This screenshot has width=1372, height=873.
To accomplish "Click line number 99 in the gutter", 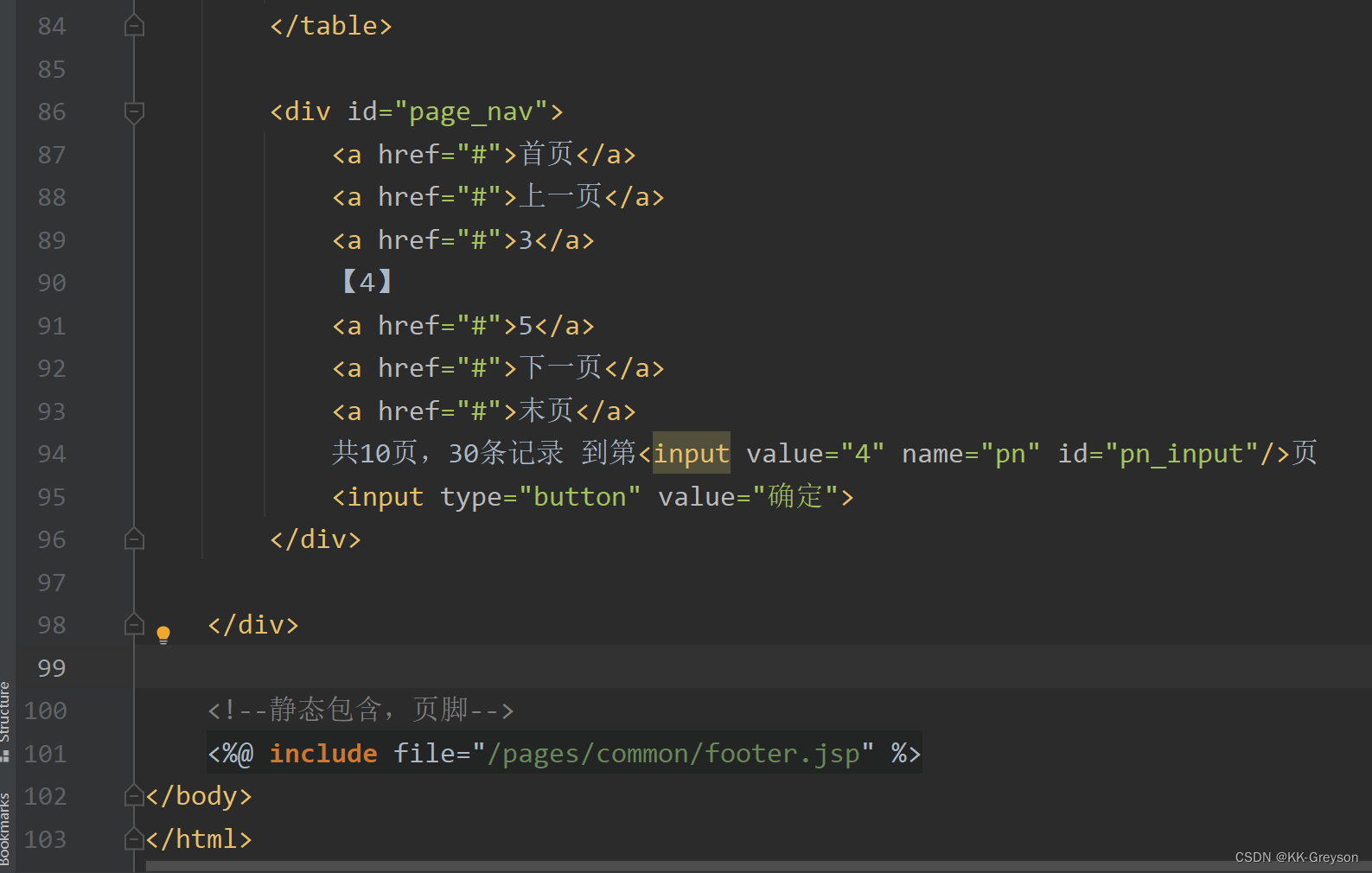I will (52, 667).
